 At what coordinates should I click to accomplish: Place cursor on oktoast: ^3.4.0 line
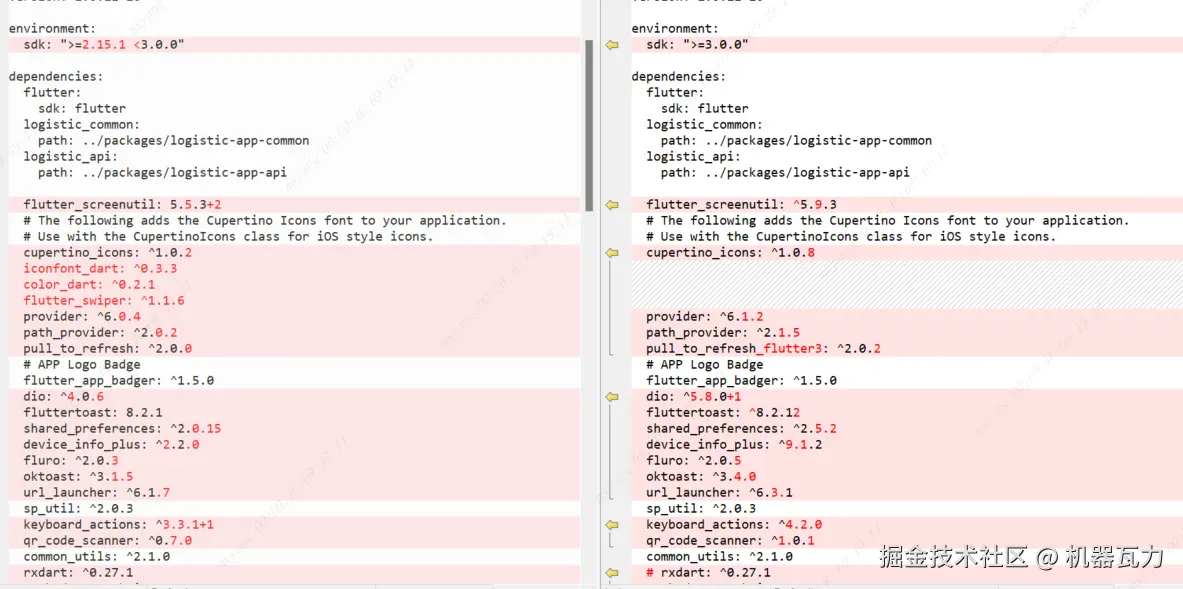pos(906,476)
